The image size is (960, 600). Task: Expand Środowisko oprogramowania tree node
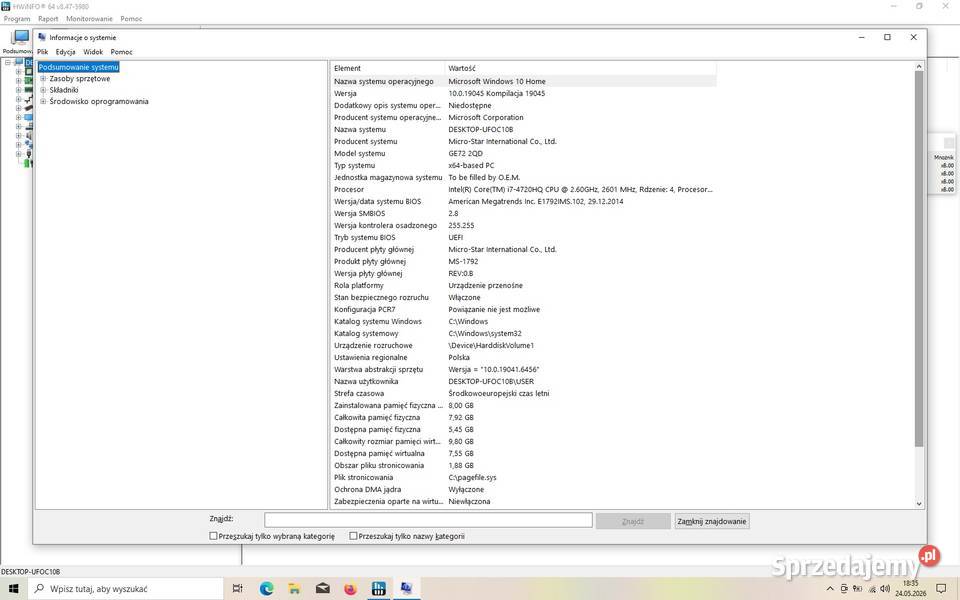coord(43,102)
